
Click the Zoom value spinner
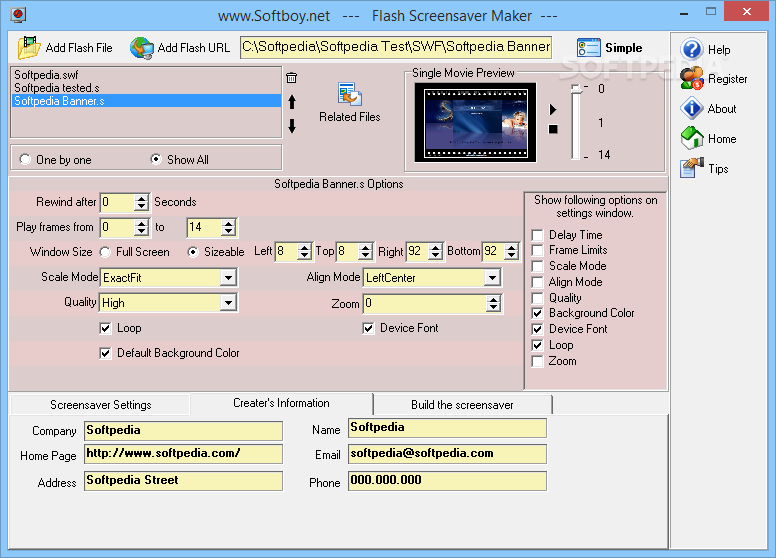pos(493,303)
